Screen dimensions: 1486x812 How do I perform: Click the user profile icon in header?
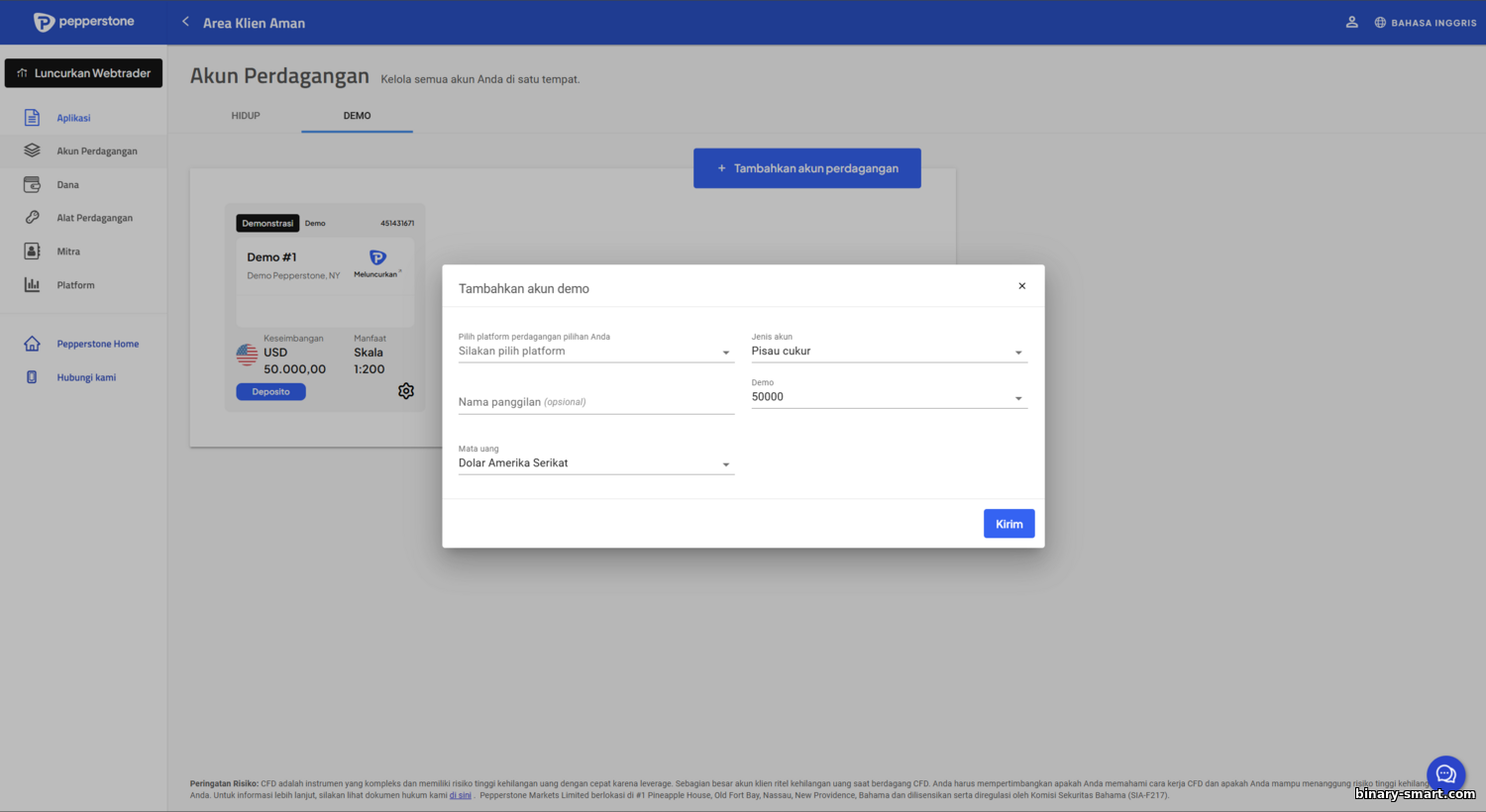click(1351, 22)
